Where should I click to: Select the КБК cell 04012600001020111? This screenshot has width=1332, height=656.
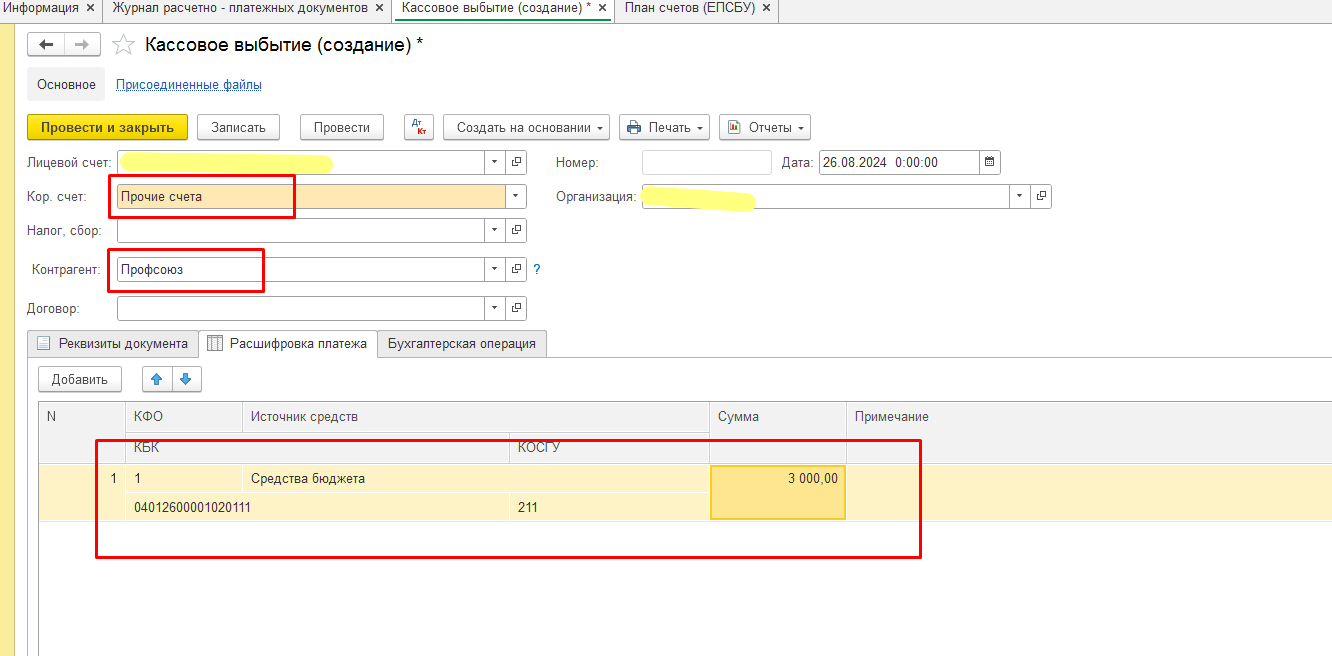[x=318, y=507]
